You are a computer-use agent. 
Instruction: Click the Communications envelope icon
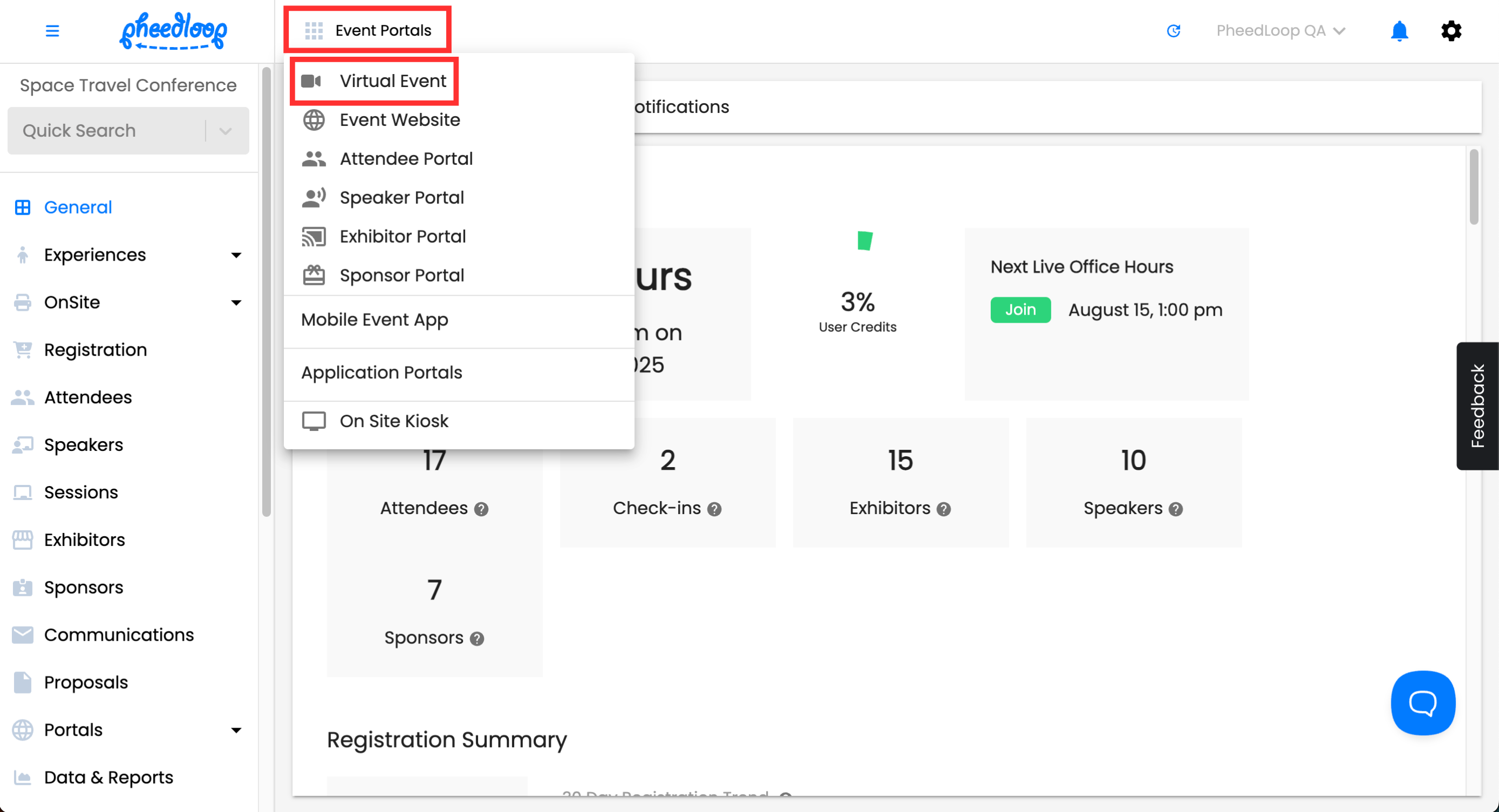(22, 635)
